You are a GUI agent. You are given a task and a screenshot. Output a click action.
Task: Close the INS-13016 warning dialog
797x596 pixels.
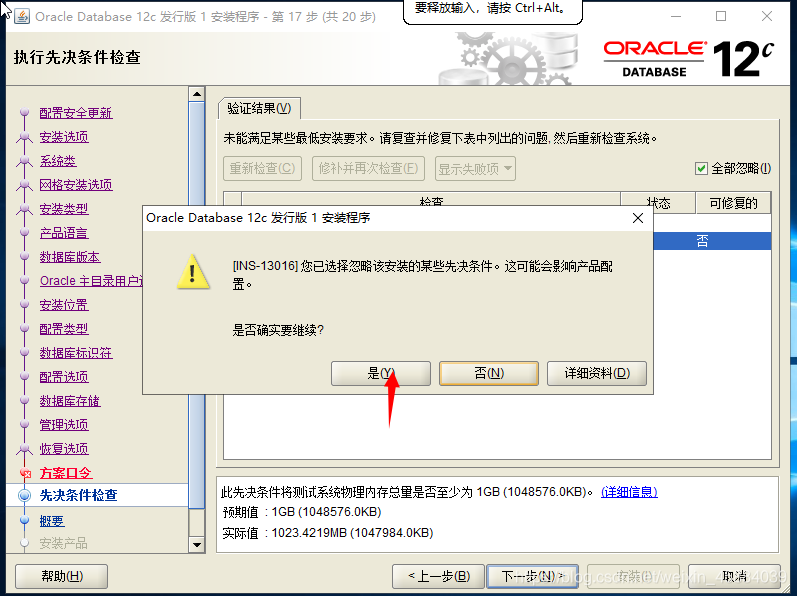pyautogui.click(x=638, y=218)
